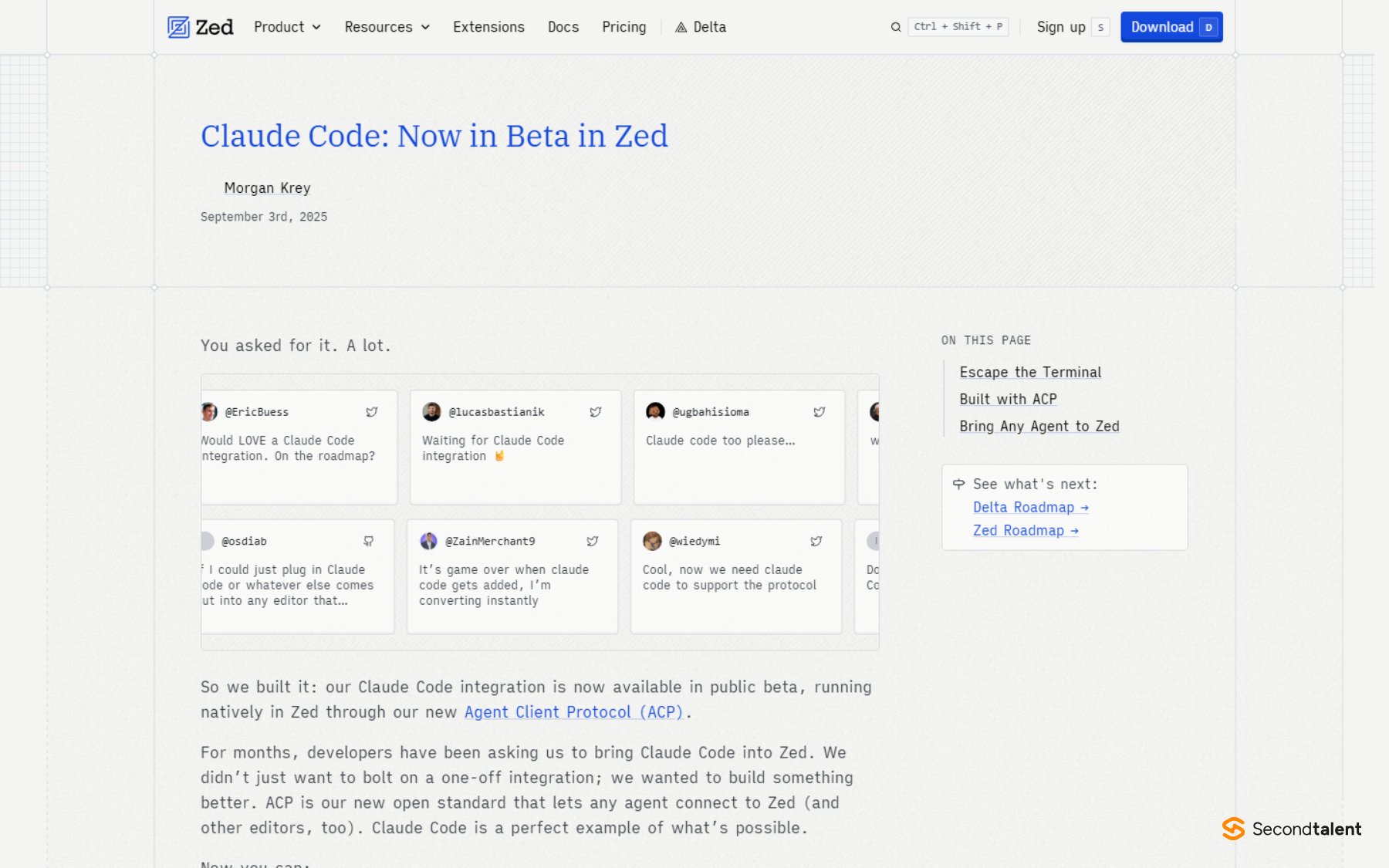Screen dimensions: 1389x868
Task: Click the Sign up link
Action: (x=1061, y=27)
